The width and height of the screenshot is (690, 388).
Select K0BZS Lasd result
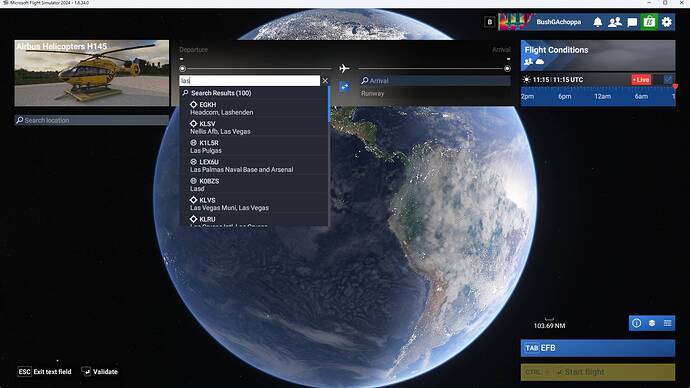[x=254, y=185]
